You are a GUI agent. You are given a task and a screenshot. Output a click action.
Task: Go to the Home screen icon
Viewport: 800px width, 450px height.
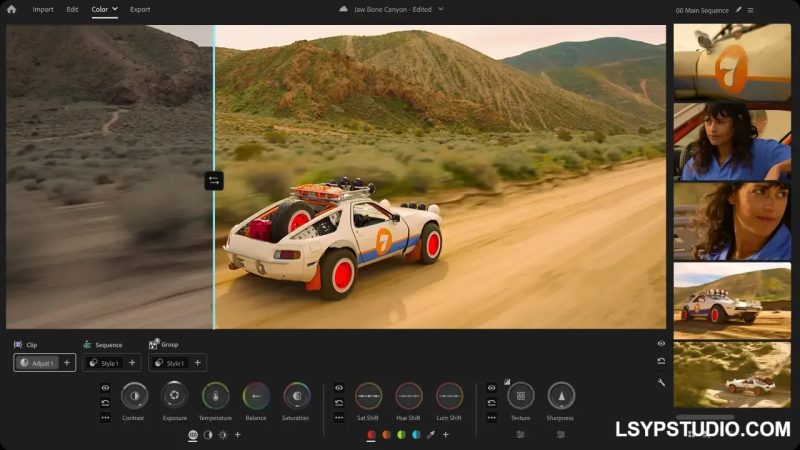click(11, 9)
